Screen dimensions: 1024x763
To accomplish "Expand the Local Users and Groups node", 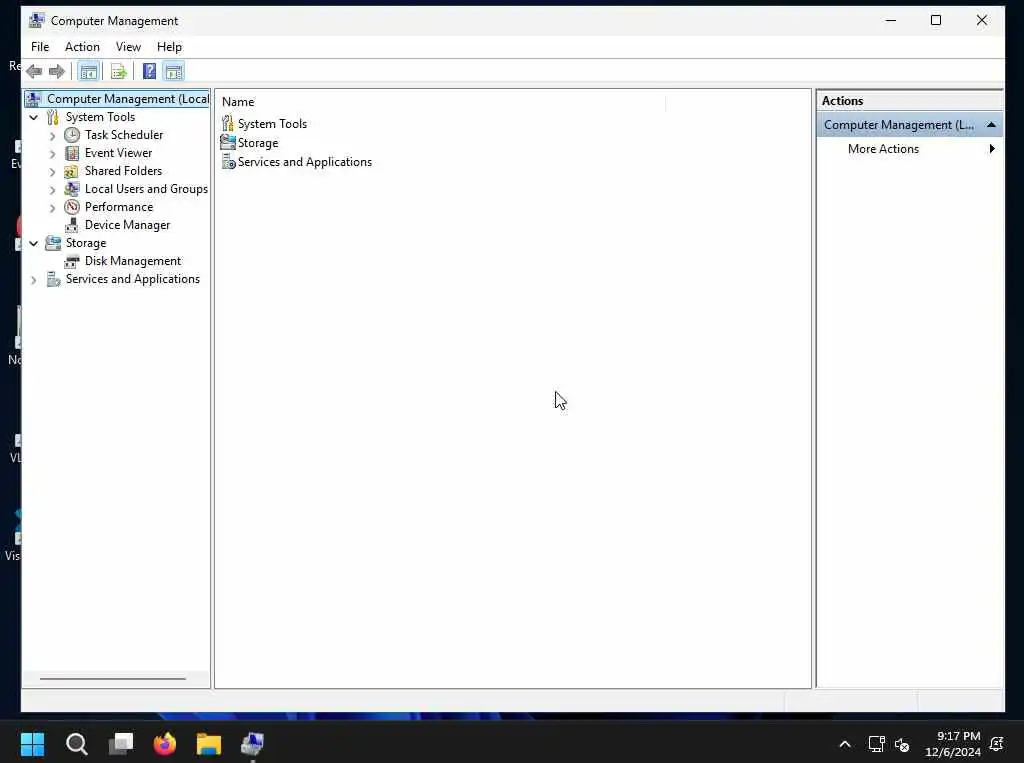I will [x=52, y=190].
